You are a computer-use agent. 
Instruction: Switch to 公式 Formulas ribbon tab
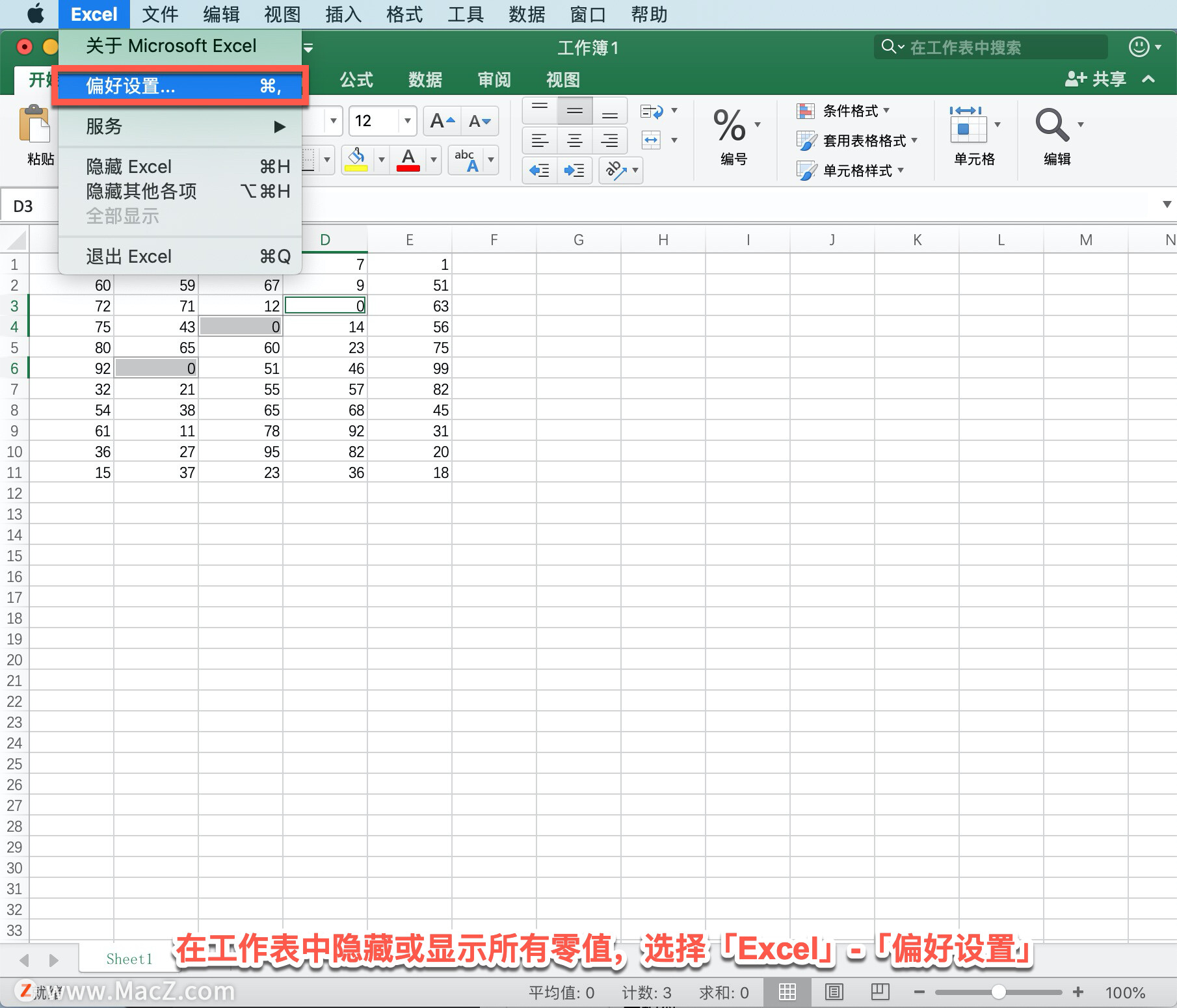[x=356, y=80]
